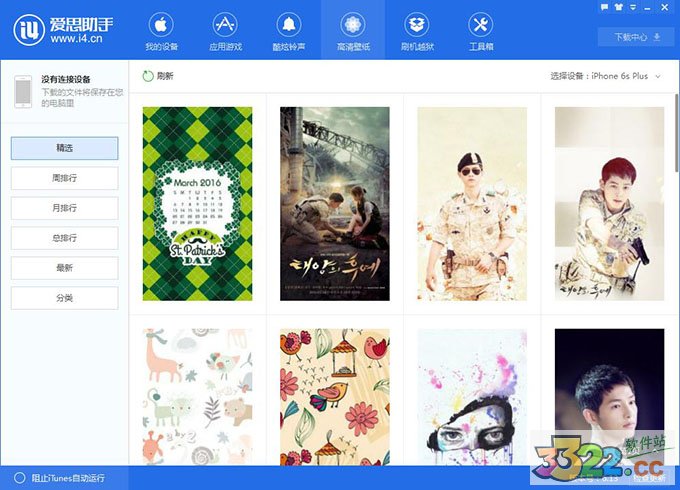Click the www.i4.cn website link
Viewport: 680px width, 490px height.
(76, 39)
